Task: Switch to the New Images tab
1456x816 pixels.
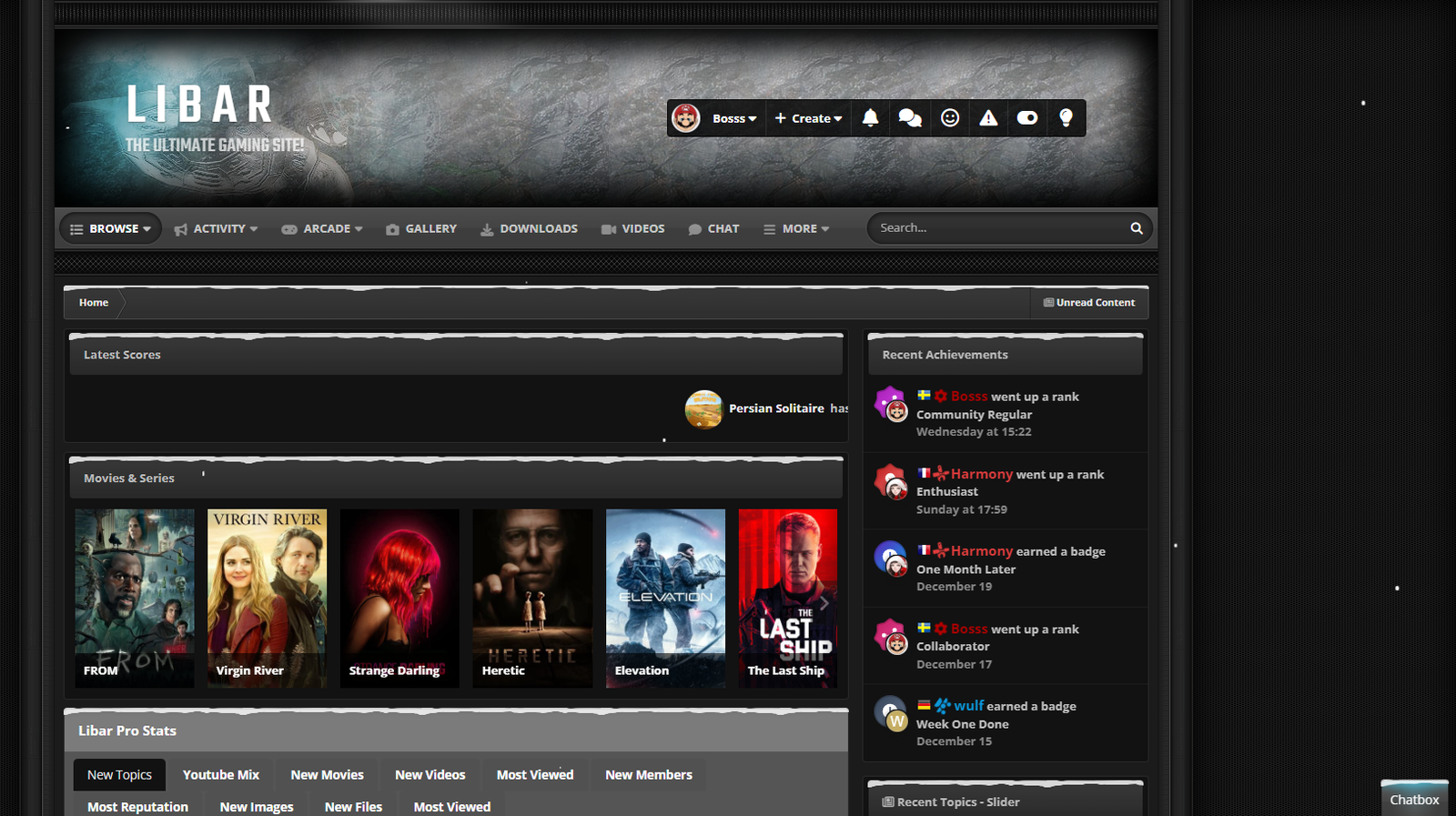Action: [x=257, y=806]
